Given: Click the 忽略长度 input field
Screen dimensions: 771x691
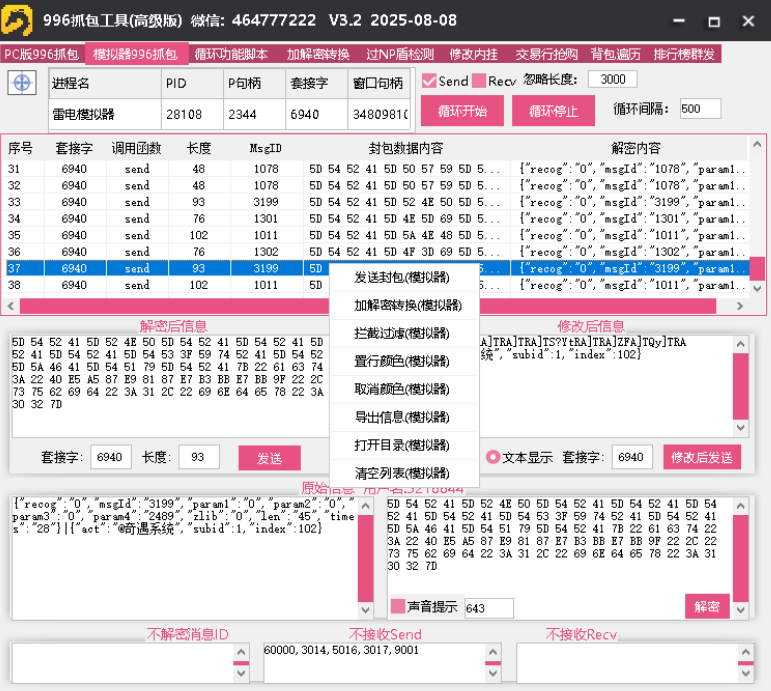Looking at the screenshot, I should 612,79.
